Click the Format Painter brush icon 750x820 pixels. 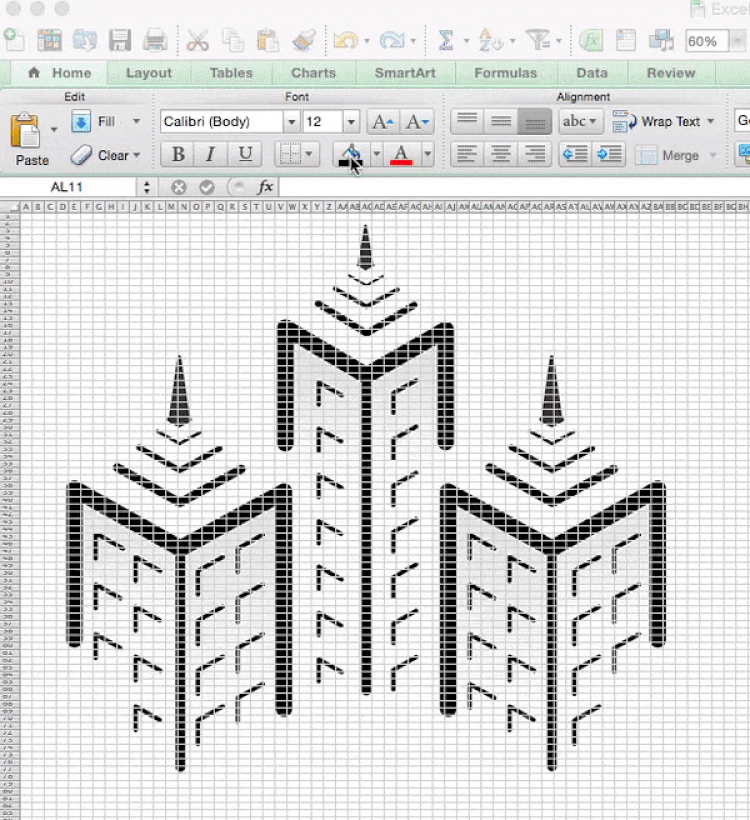pos(303,40)
